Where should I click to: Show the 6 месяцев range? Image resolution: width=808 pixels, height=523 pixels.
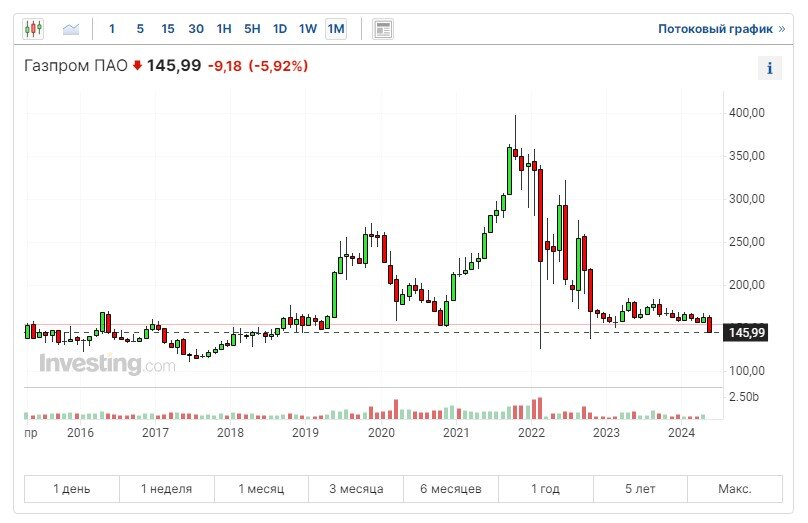(451, 488)
